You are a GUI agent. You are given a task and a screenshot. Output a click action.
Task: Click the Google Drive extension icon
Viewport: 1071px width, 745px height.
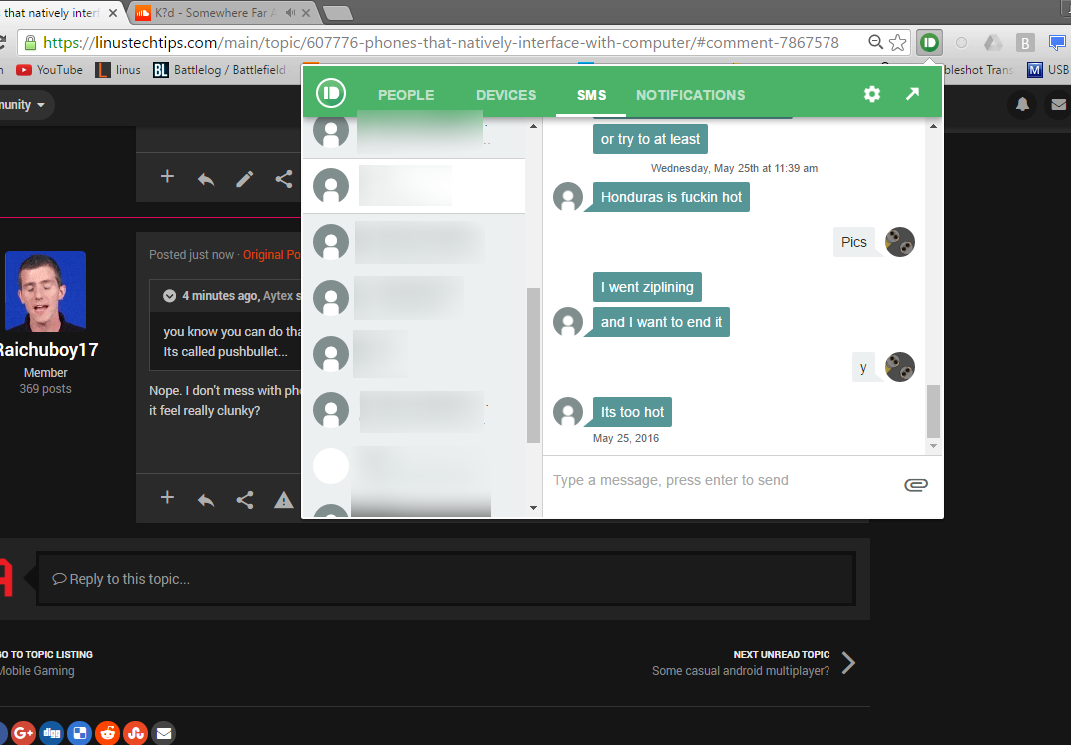pos(992,43)
